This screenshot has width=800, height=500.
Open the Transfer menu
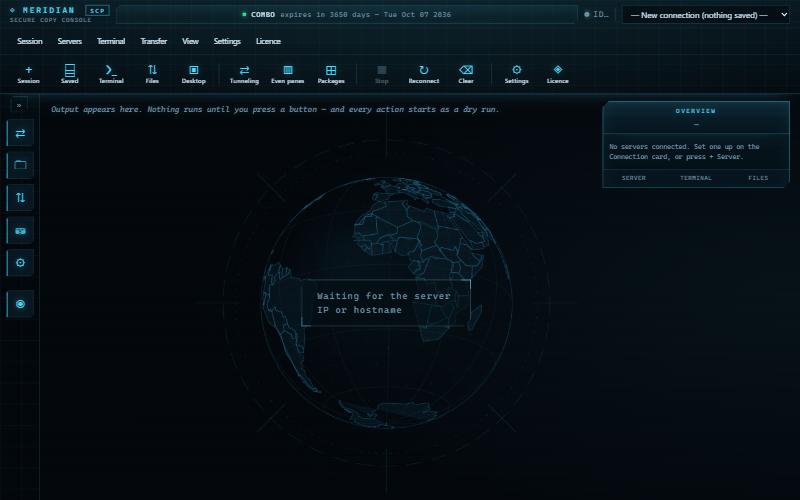point(154,41)
